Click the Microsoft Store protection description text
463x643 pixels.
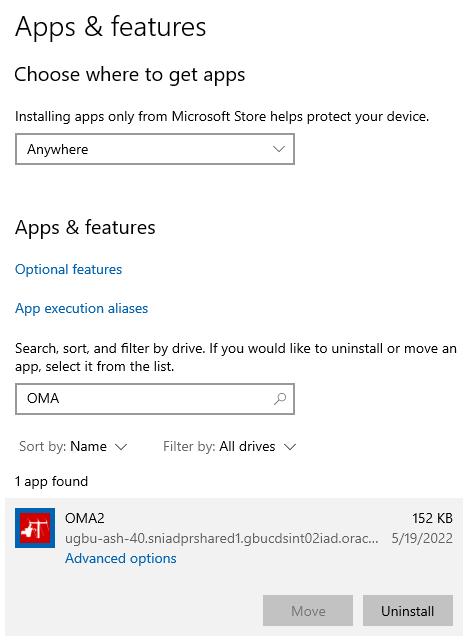(222, 116)
